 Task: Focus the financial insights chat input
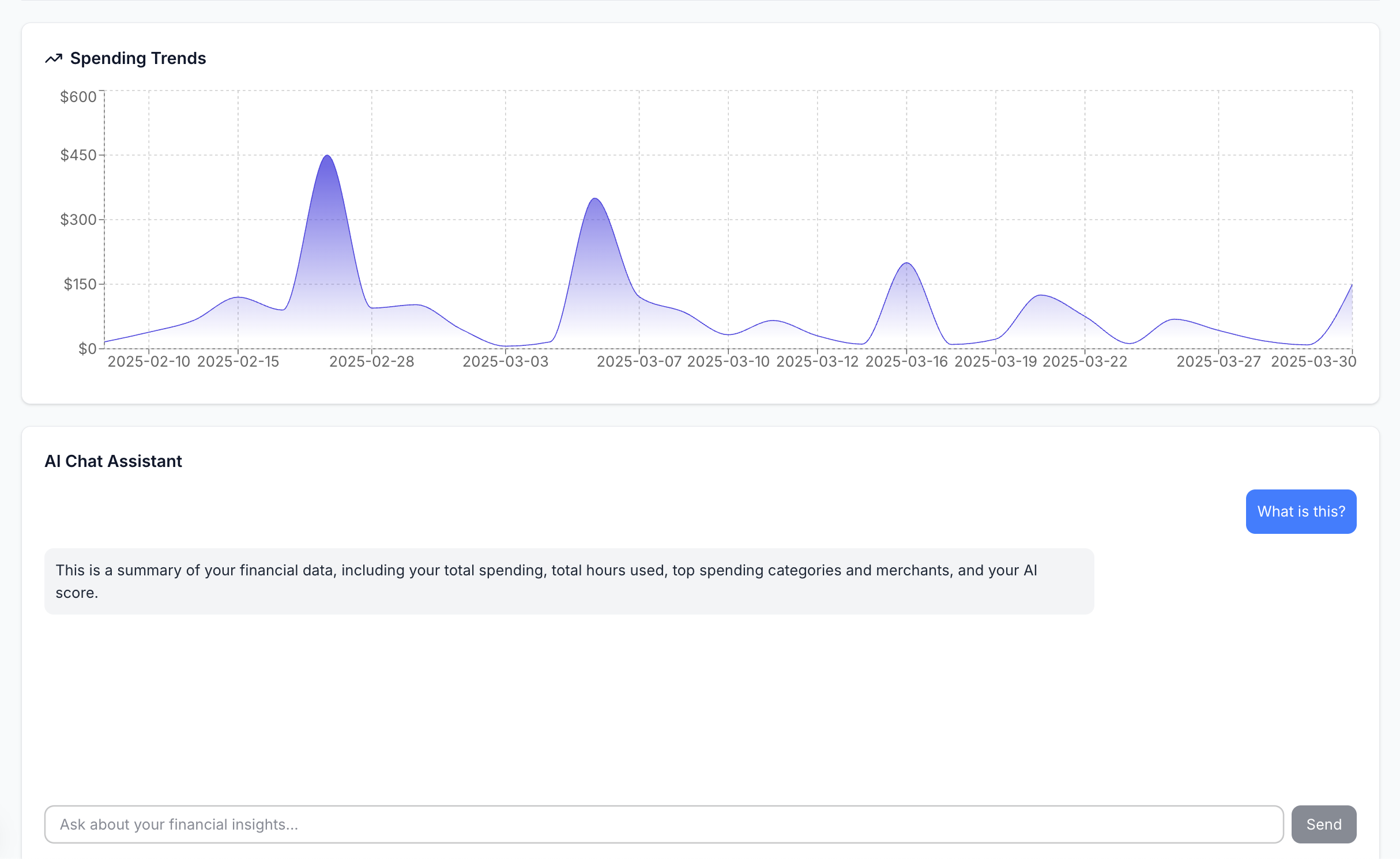[x=663, y=824]
